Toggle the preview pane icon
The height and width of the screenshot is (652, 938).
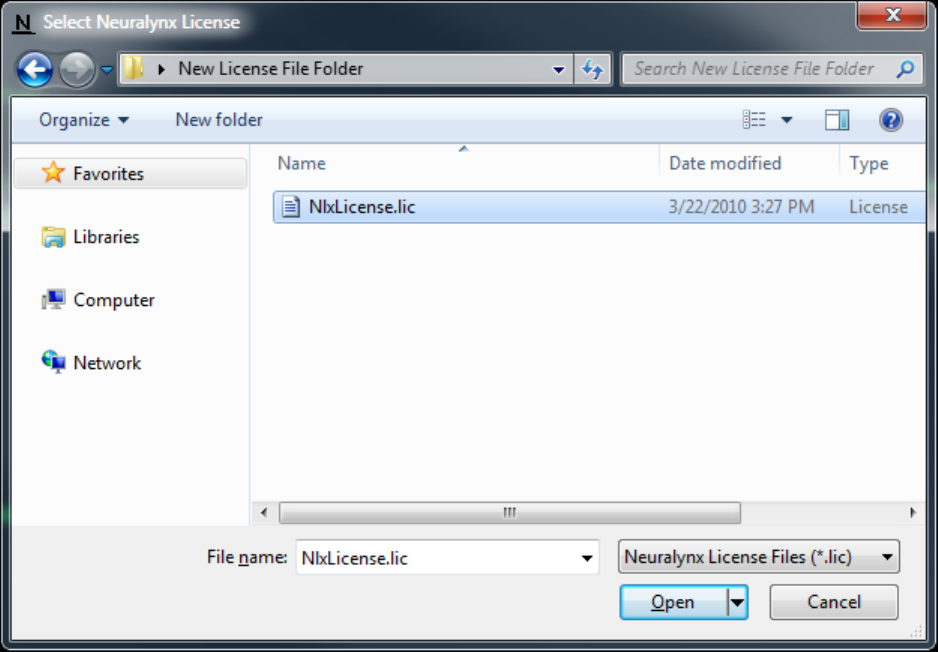(x=837, y=120)
